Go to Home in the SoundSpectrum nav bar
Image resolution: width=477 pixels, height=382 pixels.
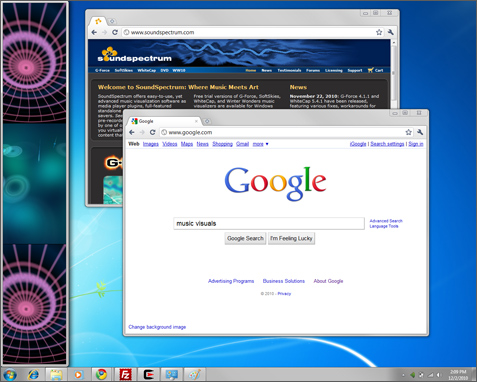pyautogui.click(x=251, y=70)
